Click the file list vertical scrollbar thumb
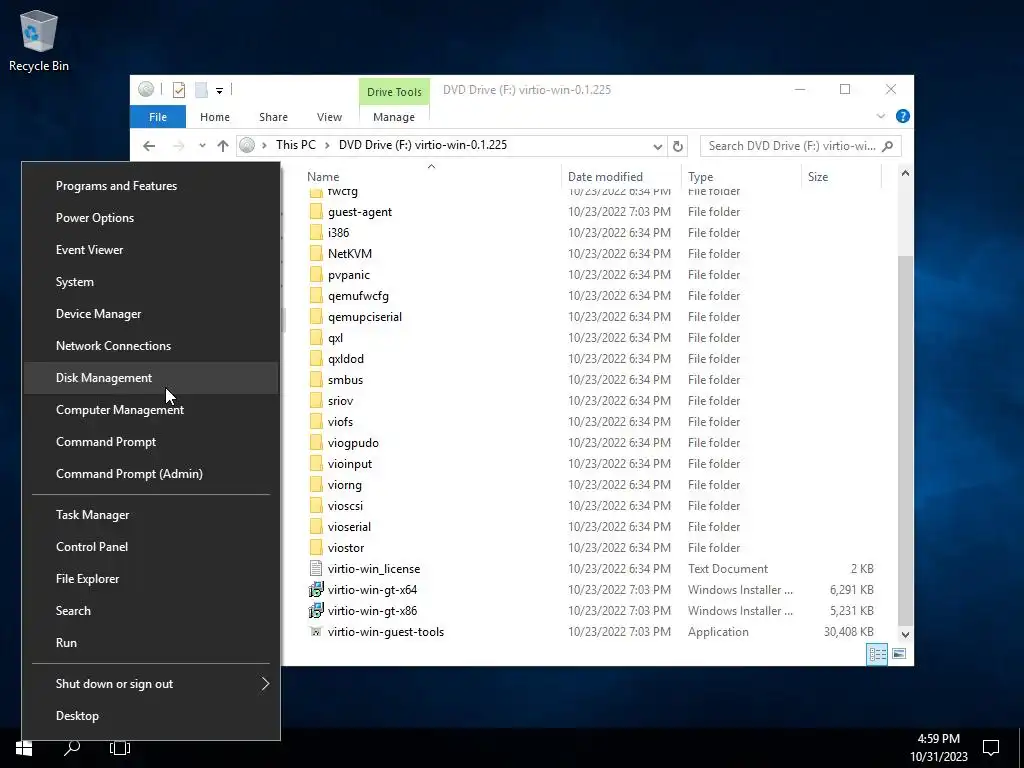 [x=905, y=441]
